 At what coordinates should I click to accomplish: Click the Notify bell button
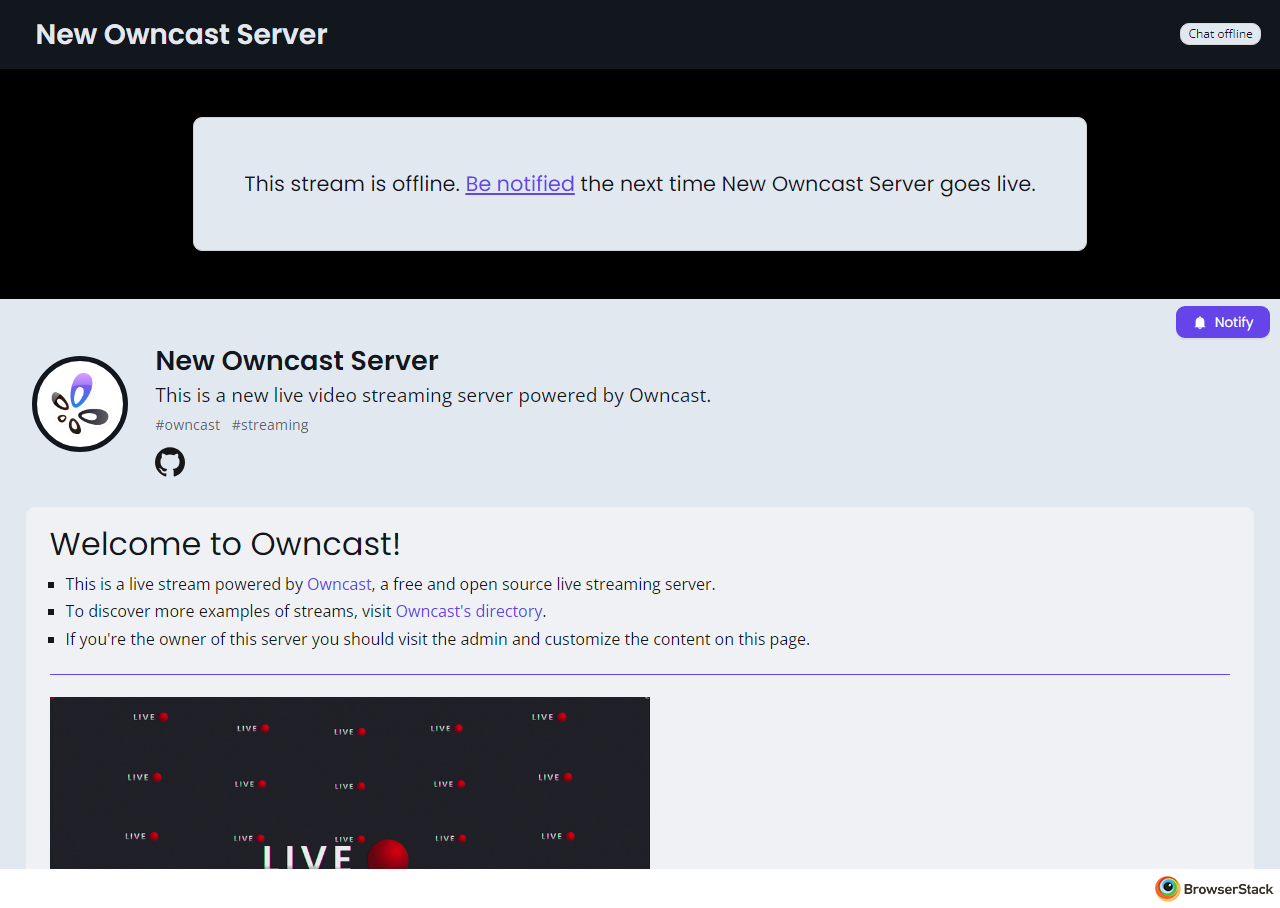coord(1222,322)
